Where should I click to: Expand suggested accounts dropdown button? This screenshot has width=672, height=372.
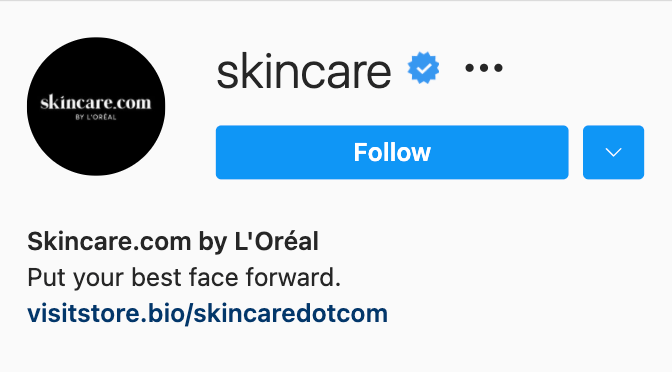tap(613, 152)
